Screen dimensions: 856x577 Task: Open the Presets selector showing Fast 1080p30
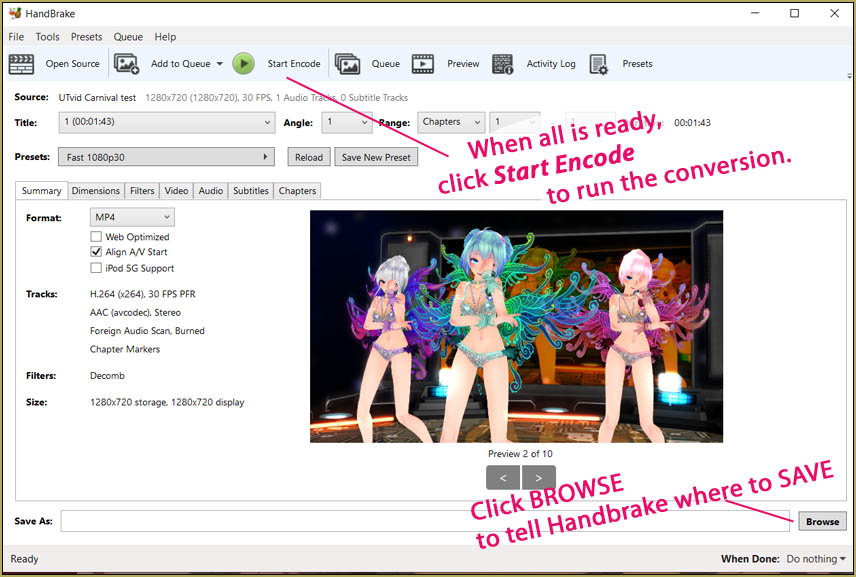[167, 157]
